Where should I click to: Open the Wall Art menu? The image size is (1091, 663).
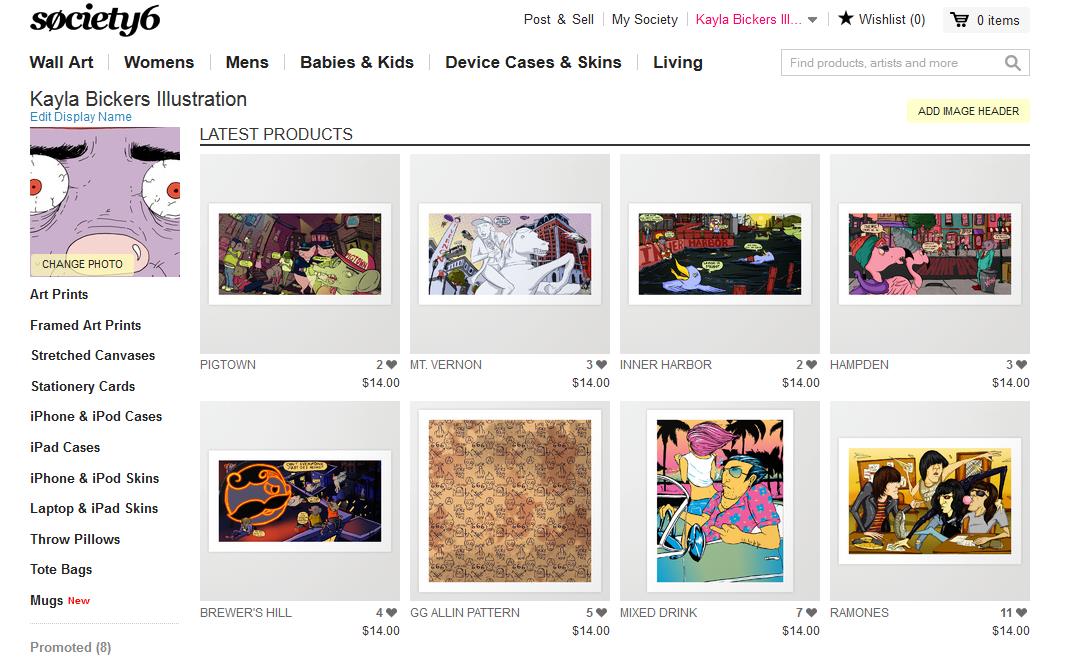pyautogui.click(x=61, y=63)
